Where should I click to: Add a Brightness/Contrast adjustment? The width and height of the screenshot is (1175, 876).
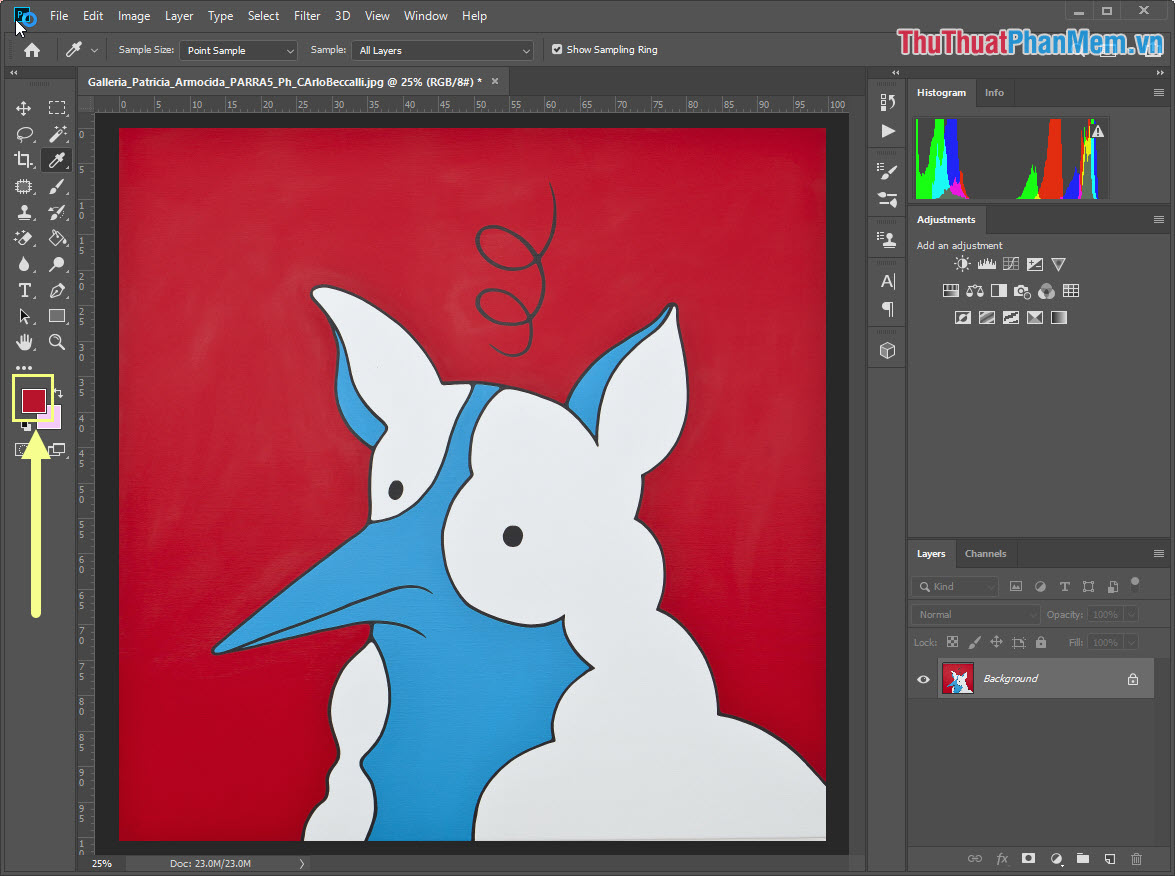pos(962,263)
